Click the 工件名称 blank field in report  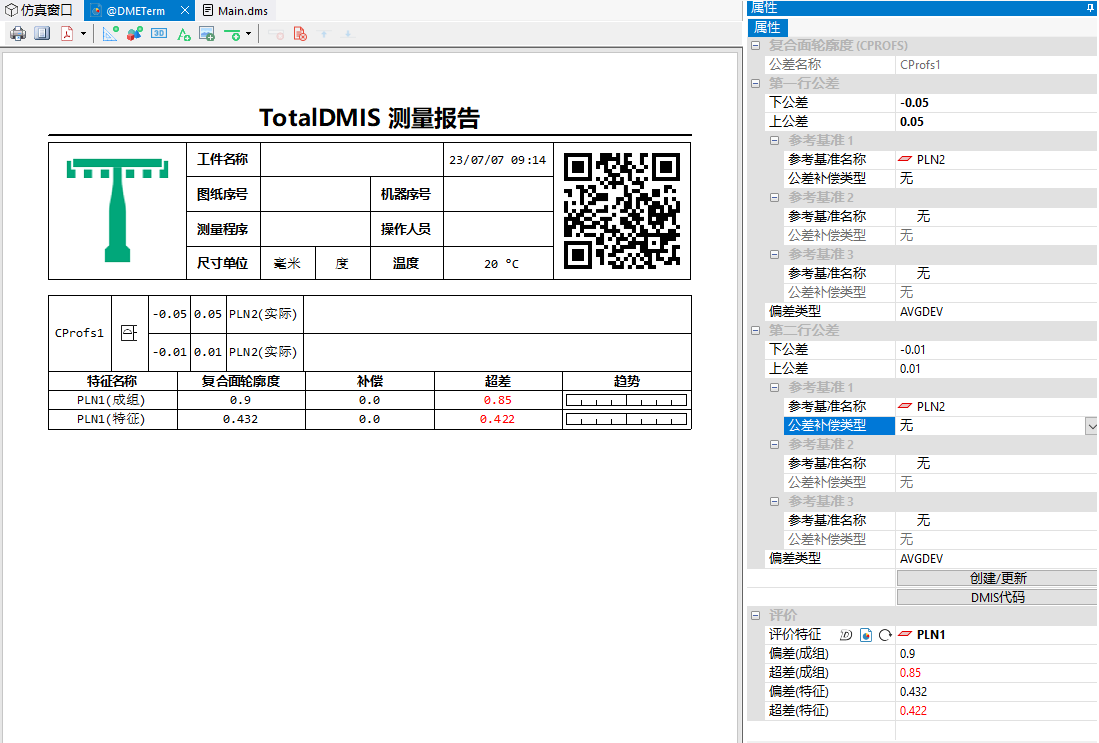point(352,160)
